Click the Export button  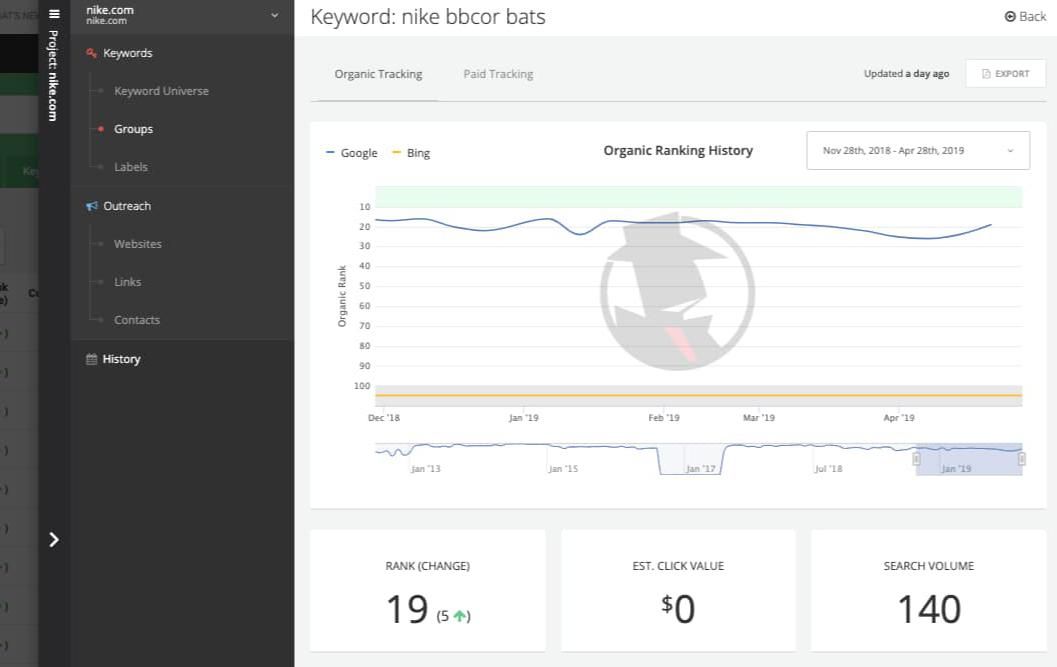point(1005,74)
